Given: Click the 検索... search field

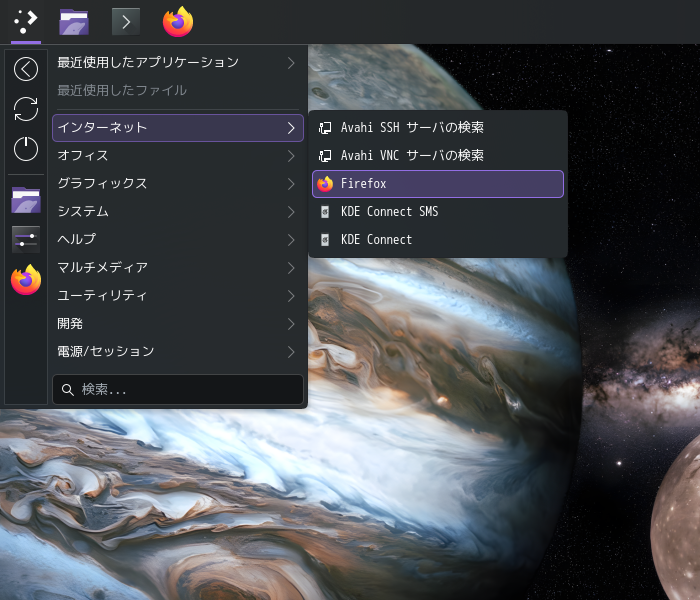Looking at the screenshot, I should [178, 390].
